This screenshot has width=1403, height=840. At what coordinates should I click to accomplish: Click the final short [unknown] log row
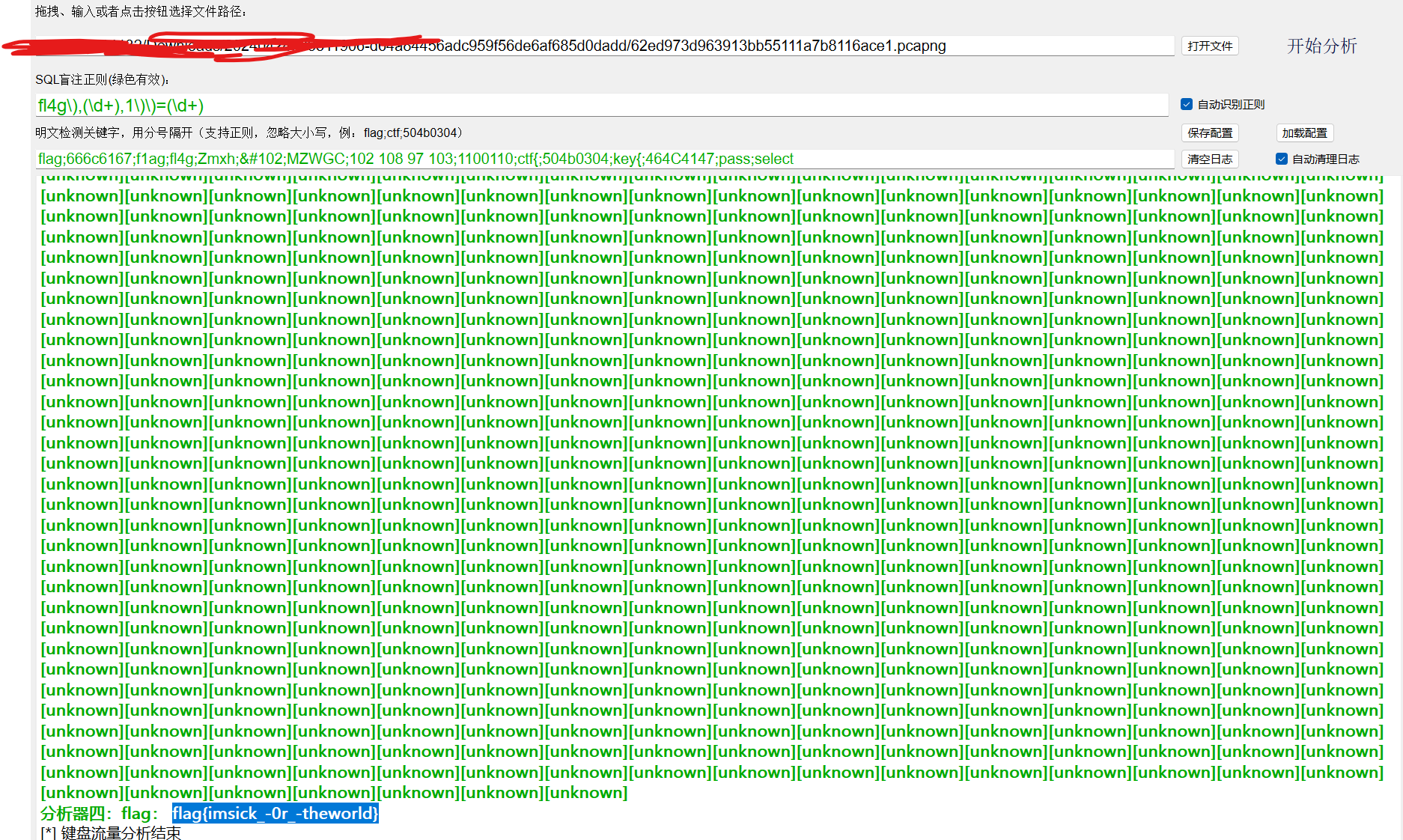[334, 793]
